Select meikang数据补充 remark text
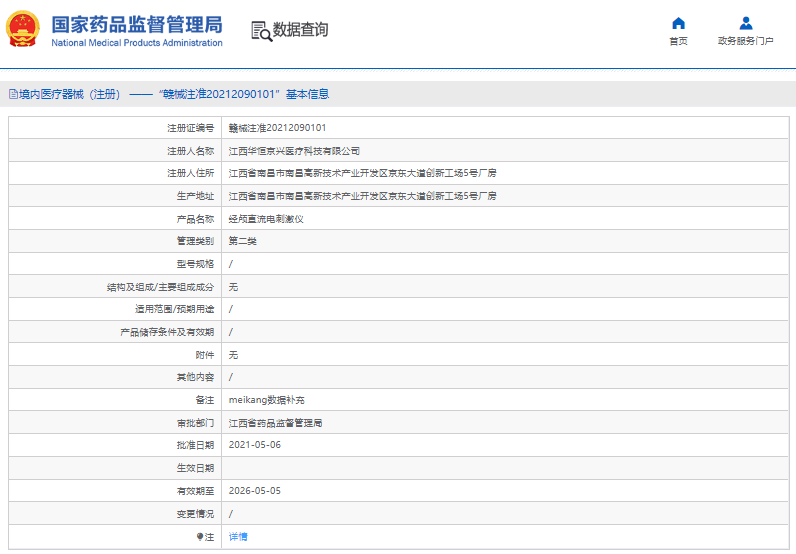The width and height of the screenshot is (796, 554). point(267,400)
